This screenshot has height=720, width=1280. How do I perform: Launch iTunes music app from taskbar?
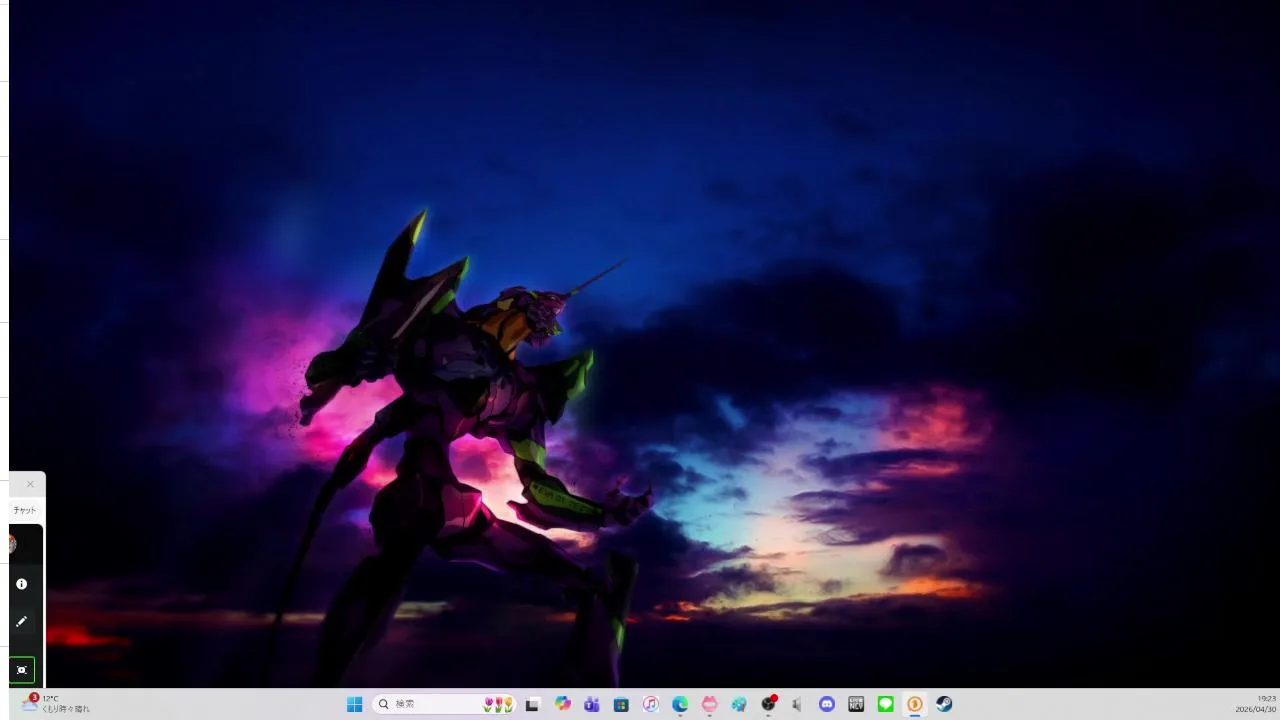[x=651, y=704]
